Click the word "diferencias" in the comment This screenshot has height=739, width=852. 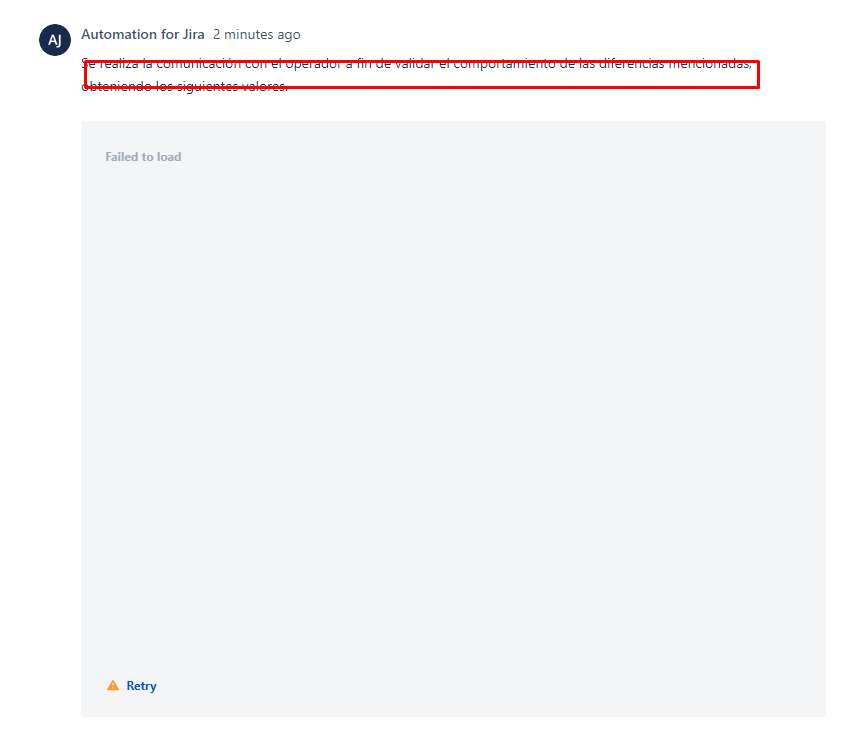click(631, 64)
